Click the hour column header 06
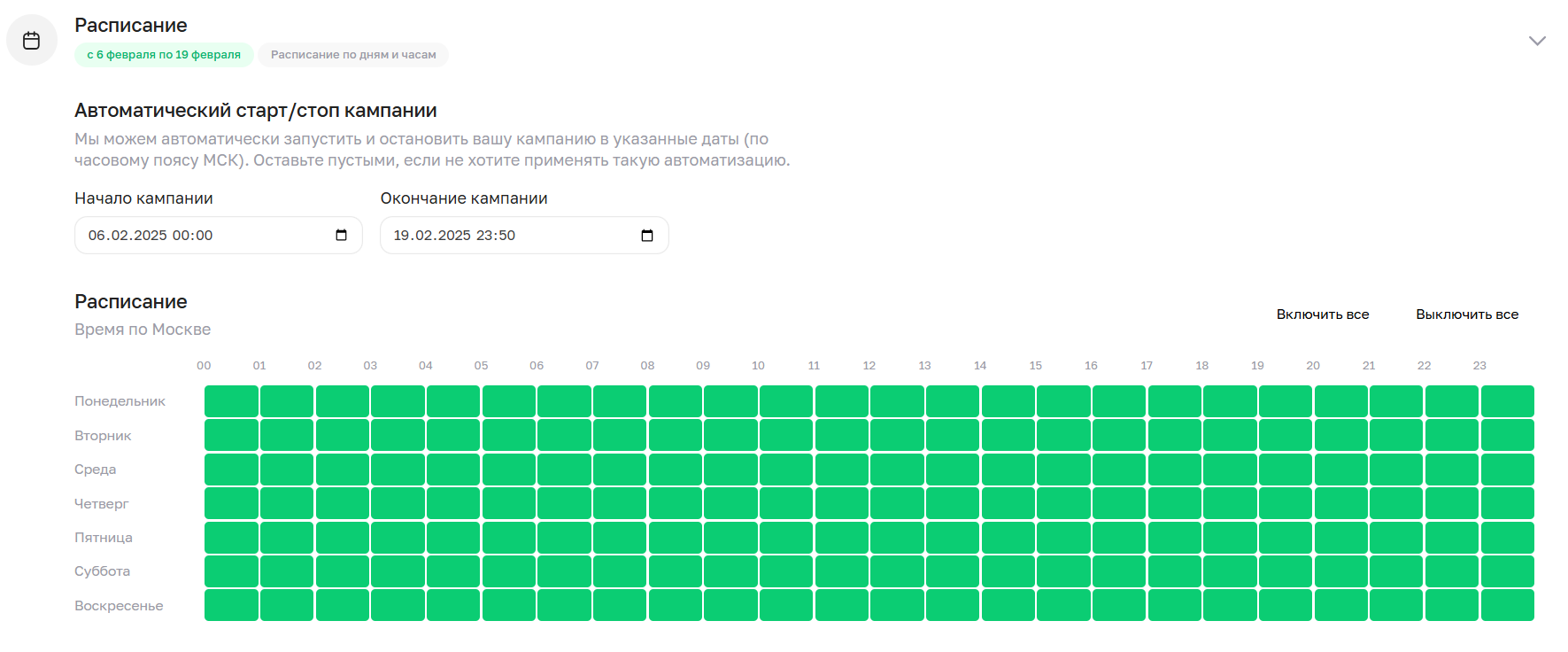 pyautogui.click(x=537, y=366)
